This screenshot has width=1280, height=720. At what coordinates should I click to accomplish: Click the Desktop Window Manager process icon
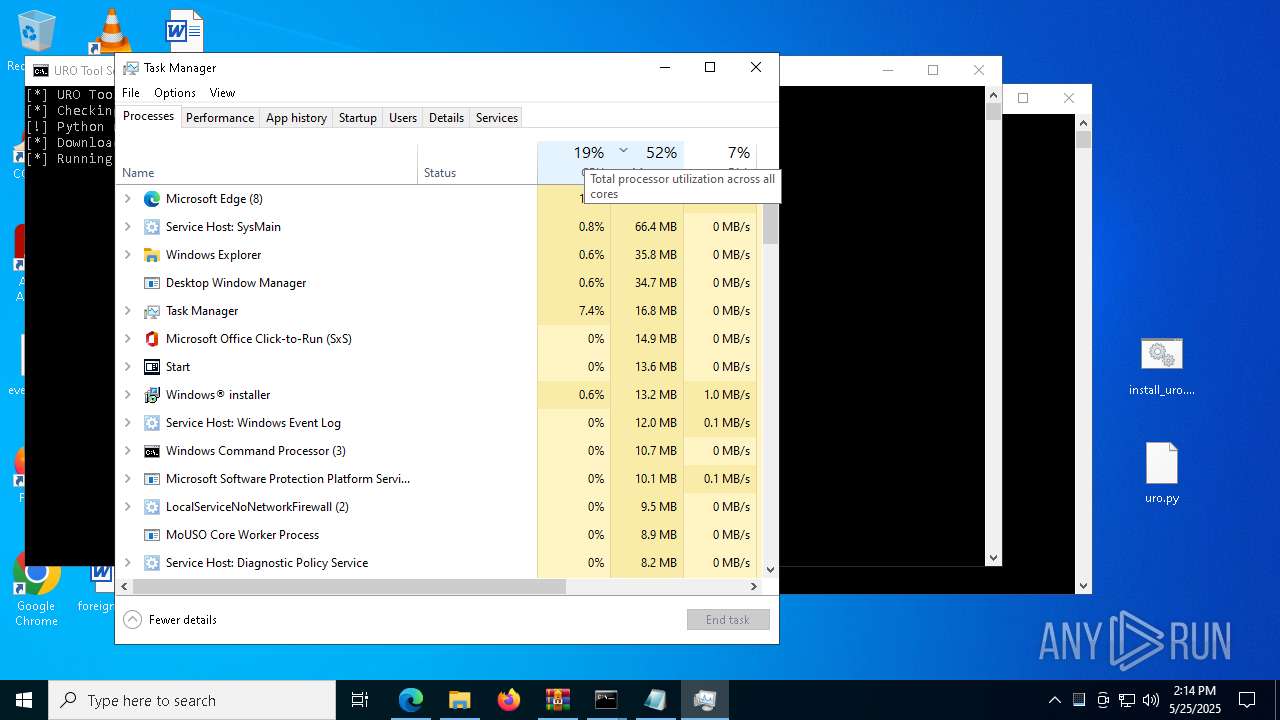(x=152, y=283)
